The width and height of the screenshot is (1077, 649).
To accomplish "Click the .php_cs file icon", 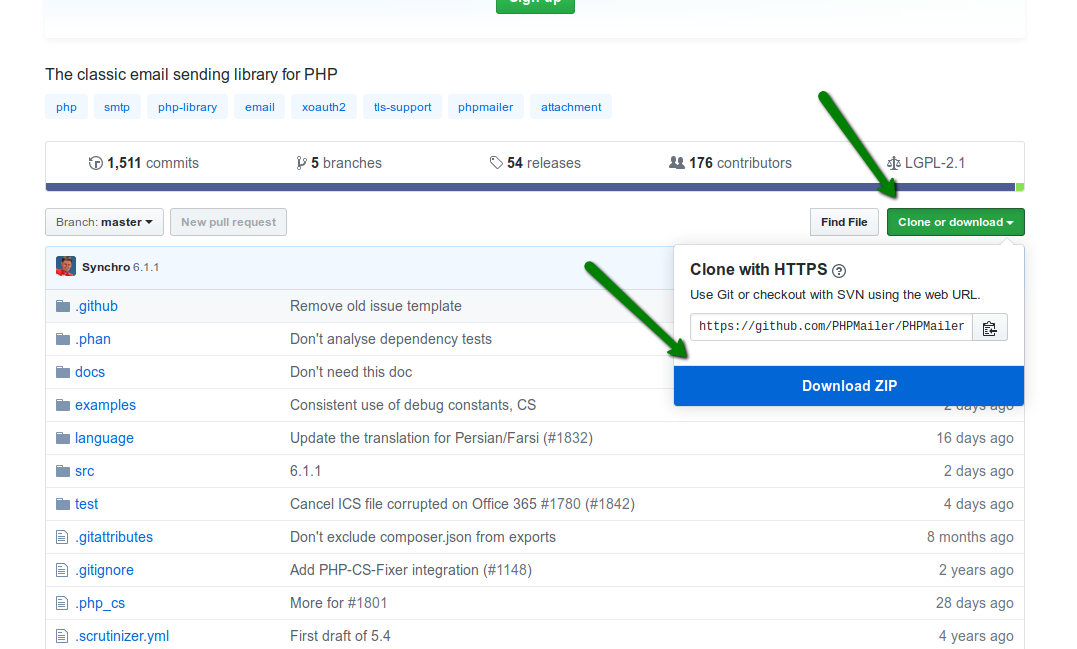I will tap(62, 602).
